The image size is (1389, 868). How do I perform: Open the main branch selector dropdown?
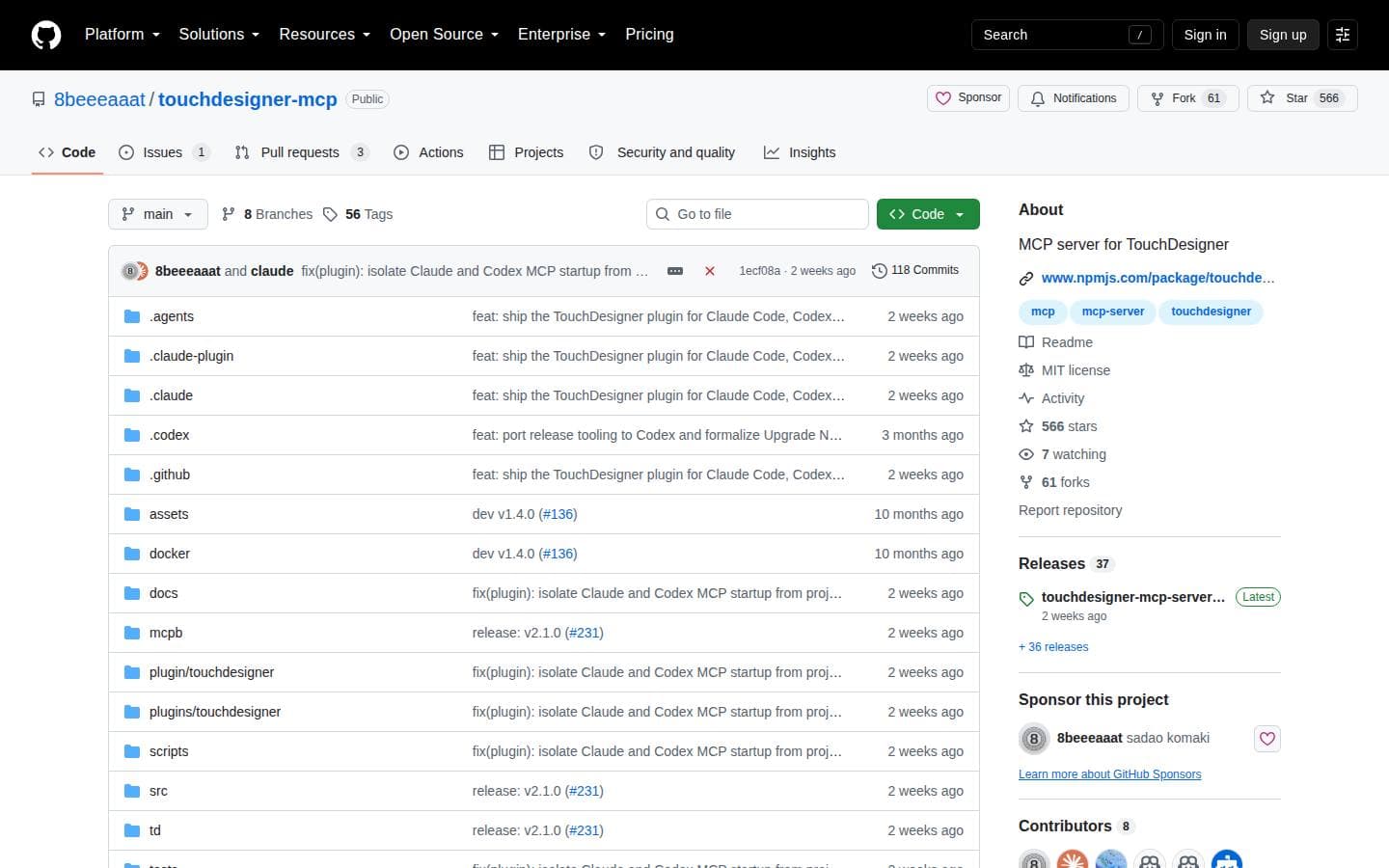point(158,214)
